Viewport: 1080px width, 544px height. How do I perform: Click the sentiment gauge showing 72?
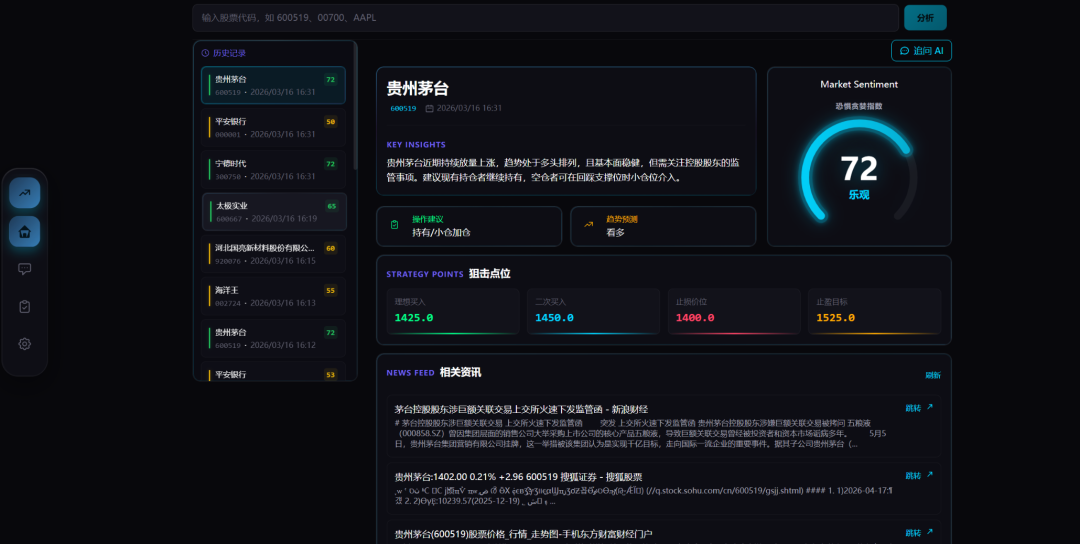pos(859,170)
